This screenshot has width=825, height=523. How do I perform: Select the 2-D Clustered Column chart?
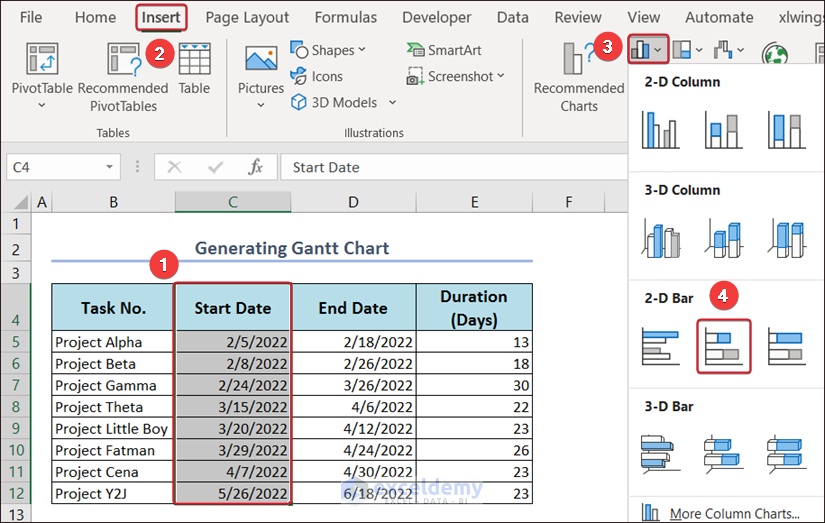point(660,130)
